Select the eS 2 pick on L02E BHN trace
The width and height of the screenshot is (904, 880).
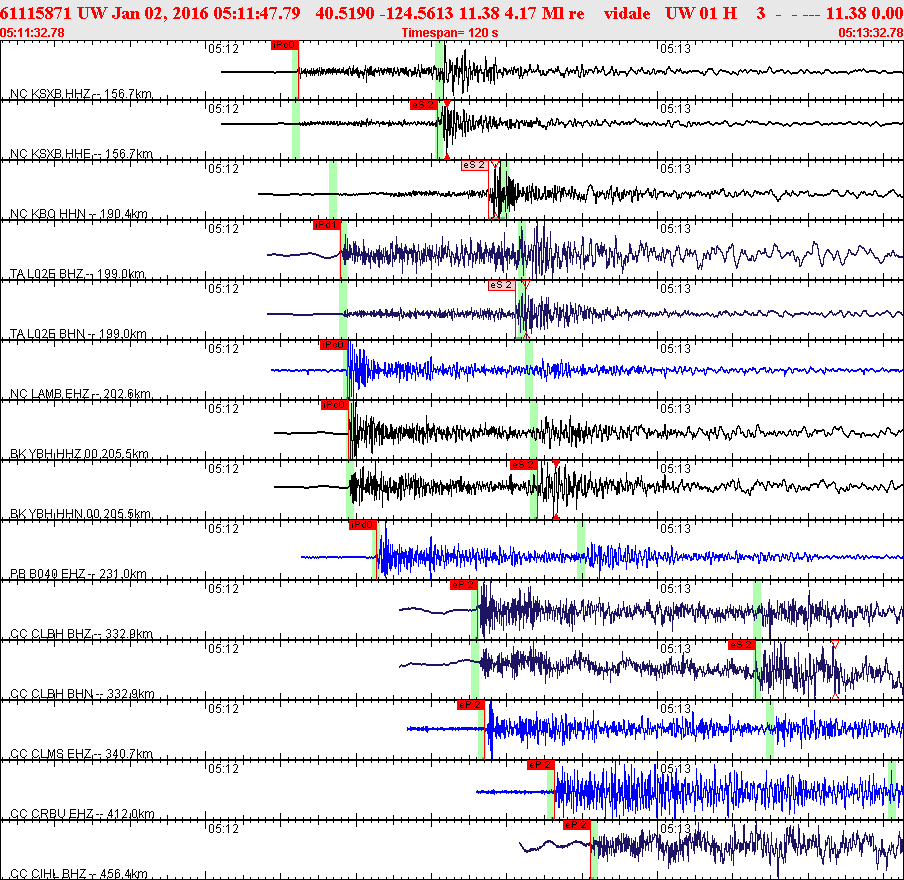tap(501, 285)
